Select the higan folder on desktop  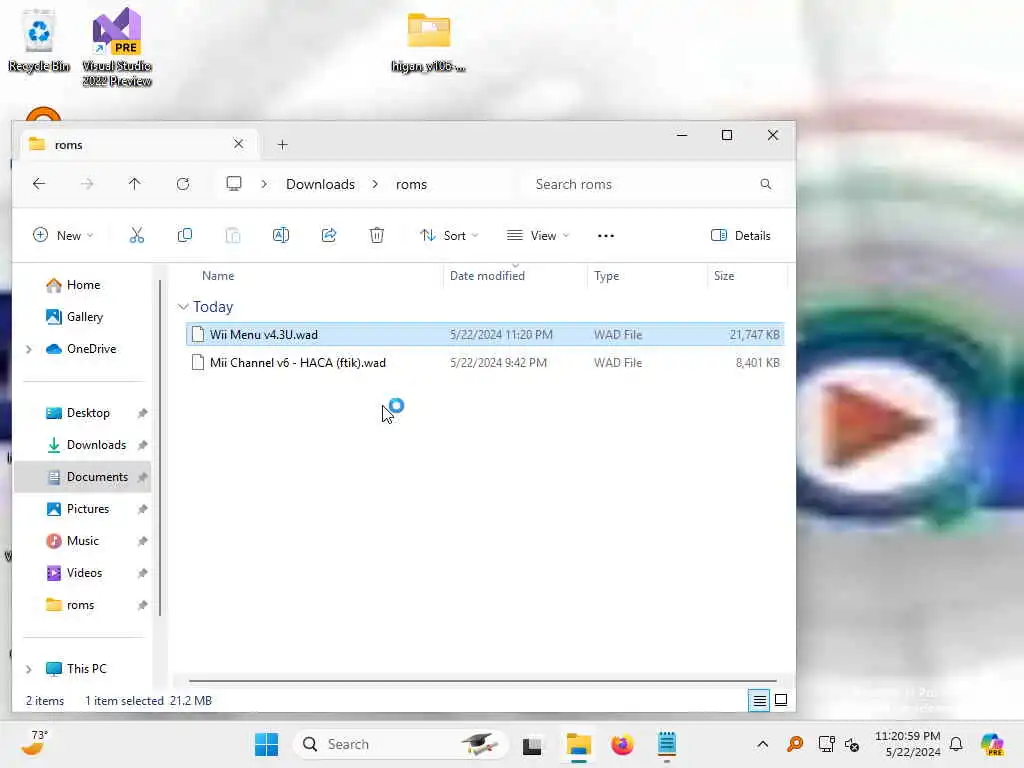click(x=428, y=43)
